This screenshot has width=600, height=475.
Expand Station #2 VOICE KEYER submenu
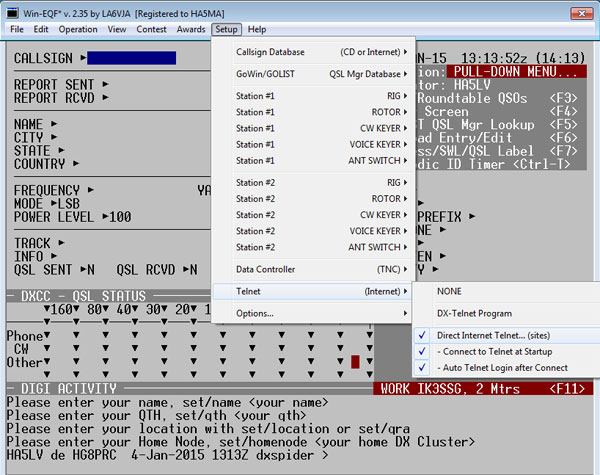[313, 231]
